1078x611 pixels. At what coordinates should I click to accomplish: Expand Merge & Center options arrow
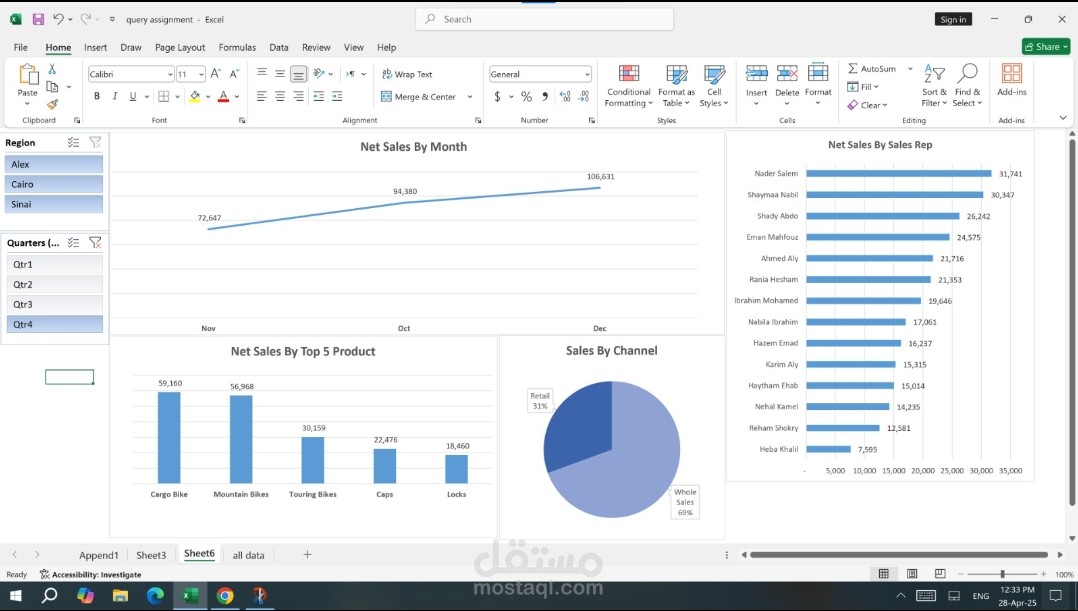470,97
